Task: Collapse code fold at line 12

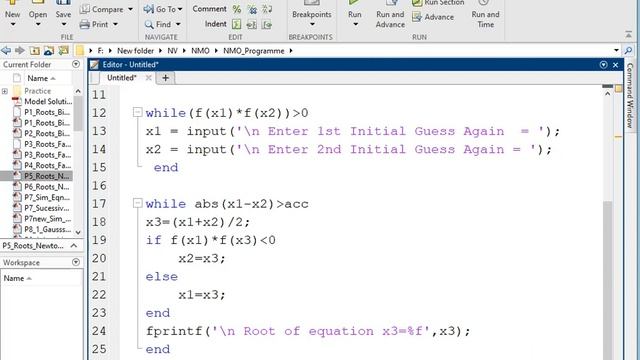Action: [138, 112]
